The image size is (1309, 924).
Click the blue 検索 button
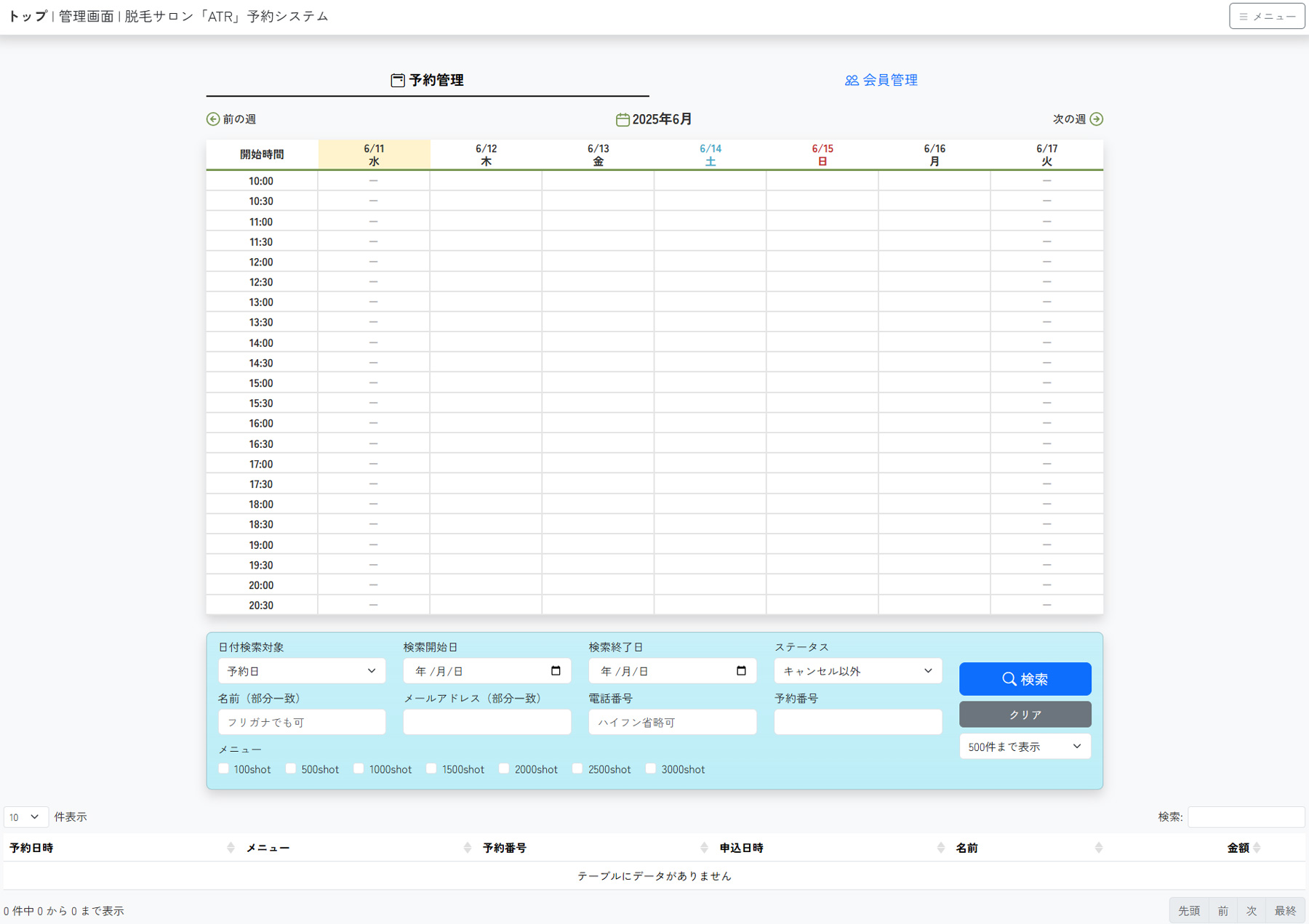click(x=1025, y=679)
